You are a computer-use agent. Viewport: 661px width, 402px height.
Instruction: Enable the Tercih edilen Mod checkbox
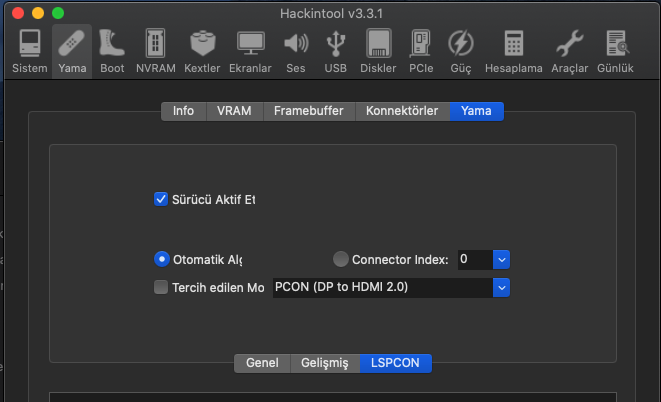162,288
